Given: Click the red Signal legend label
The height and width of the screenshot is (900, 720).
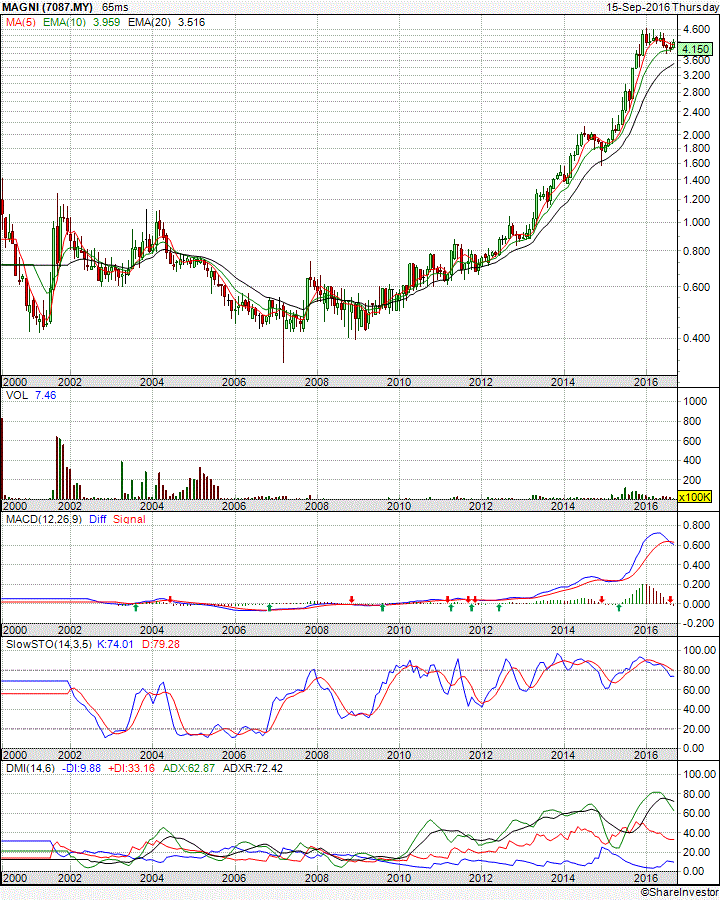Looking at the screenshot, I should pos(129,519).
